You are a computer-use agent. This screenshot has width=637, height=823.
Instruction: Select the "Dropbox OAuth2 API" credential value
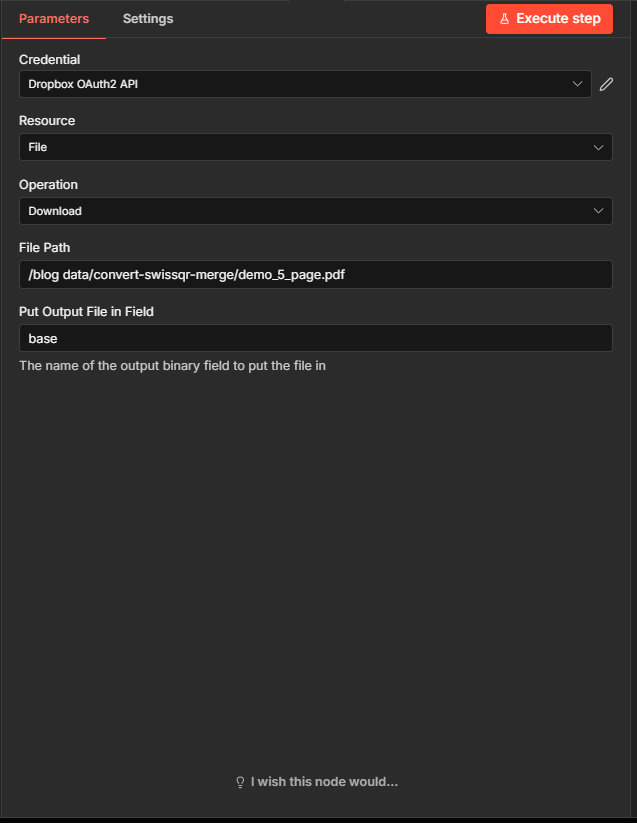pyautogui.click(x=84, y=84)
